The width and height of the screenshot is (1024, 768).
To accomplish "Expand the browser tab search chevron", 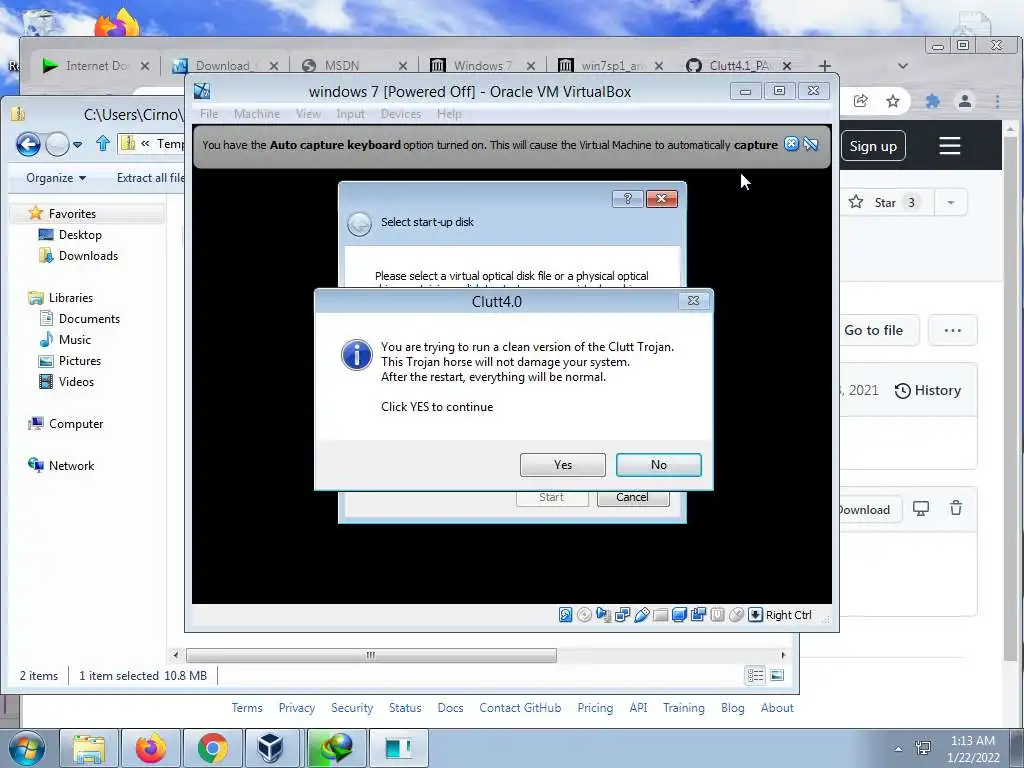I will pos(903,66).
